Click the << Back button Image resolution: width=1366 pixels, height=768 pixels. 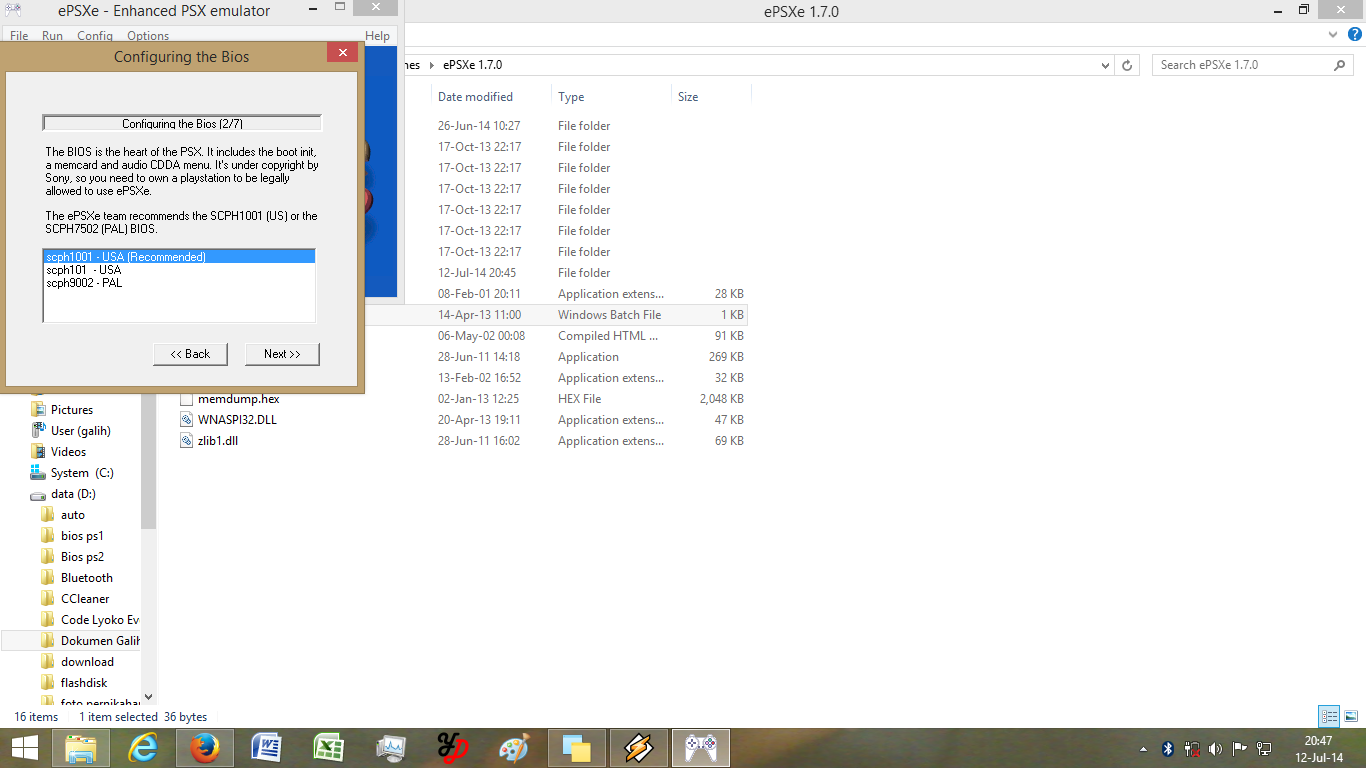(x=190, y=354)
